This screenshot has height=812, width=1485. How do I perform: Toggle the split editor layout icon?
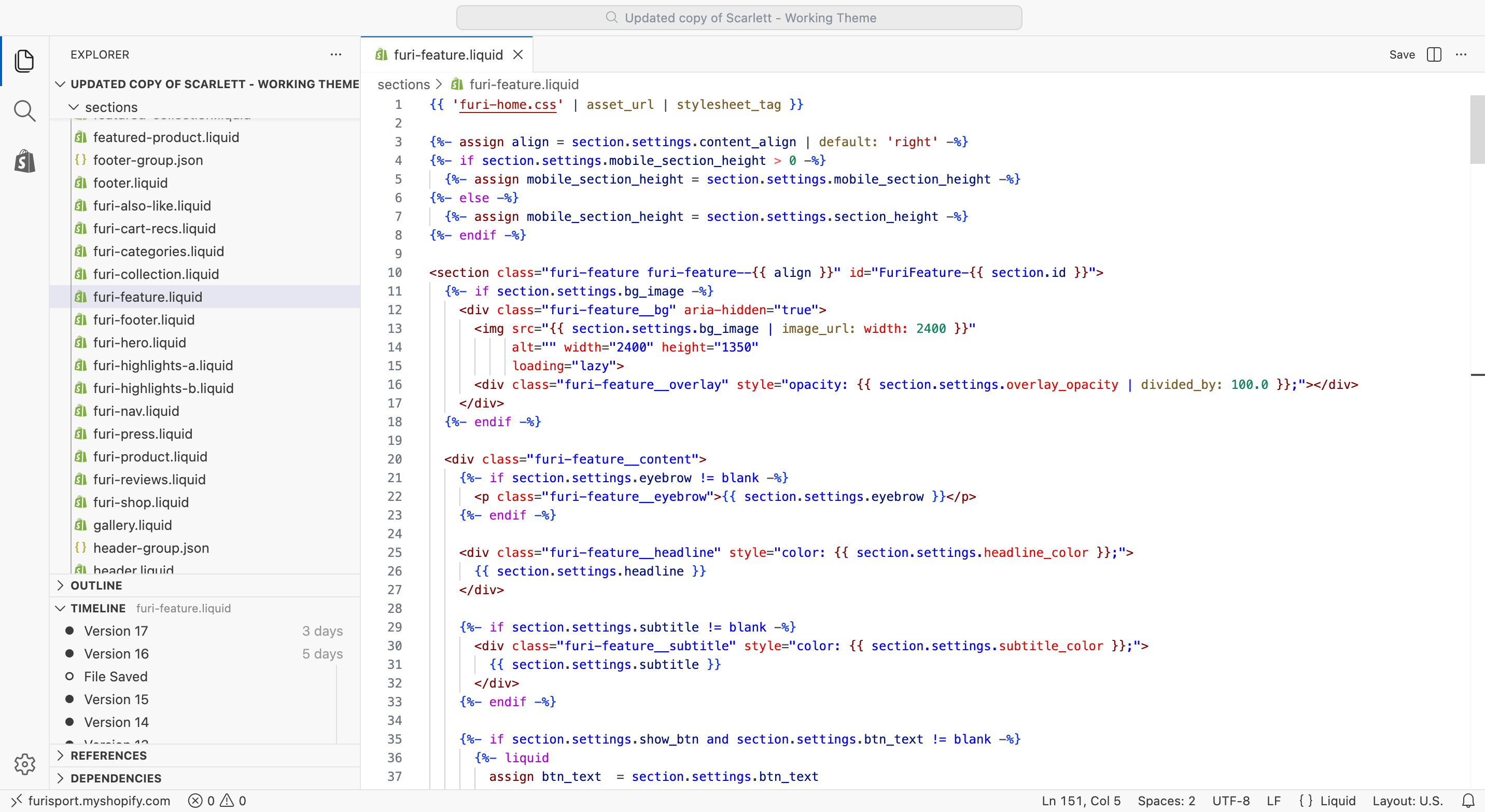[1434, 54]
